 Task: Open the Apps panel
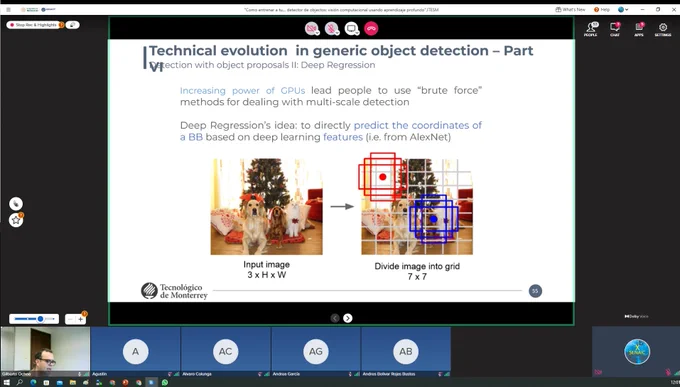639,29
